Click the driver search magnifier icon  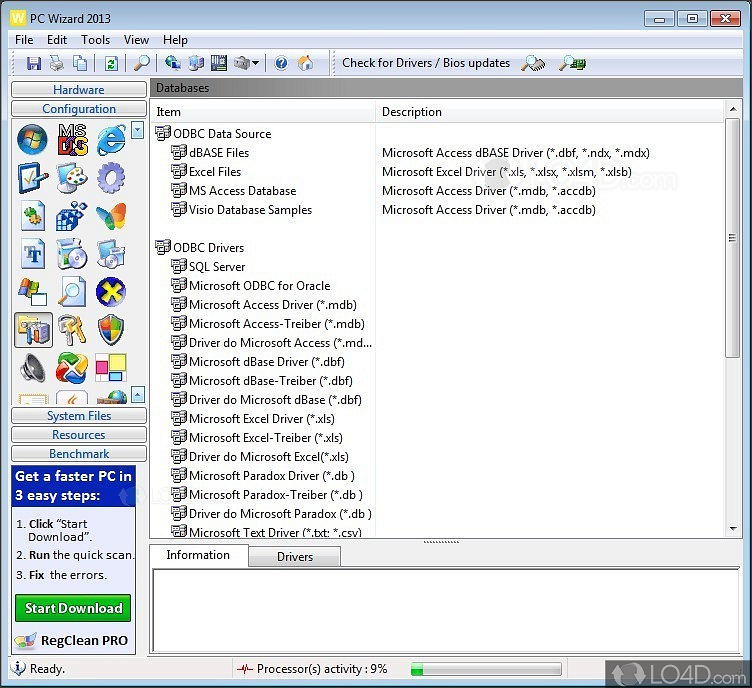pos(533,63)
